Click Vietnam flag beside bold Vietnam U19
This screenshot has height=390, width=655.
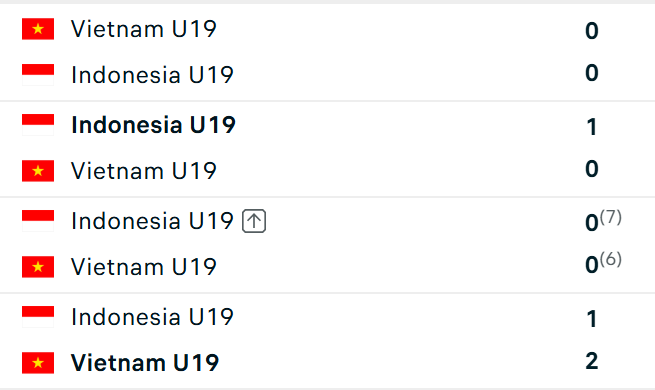click(38, 363)
